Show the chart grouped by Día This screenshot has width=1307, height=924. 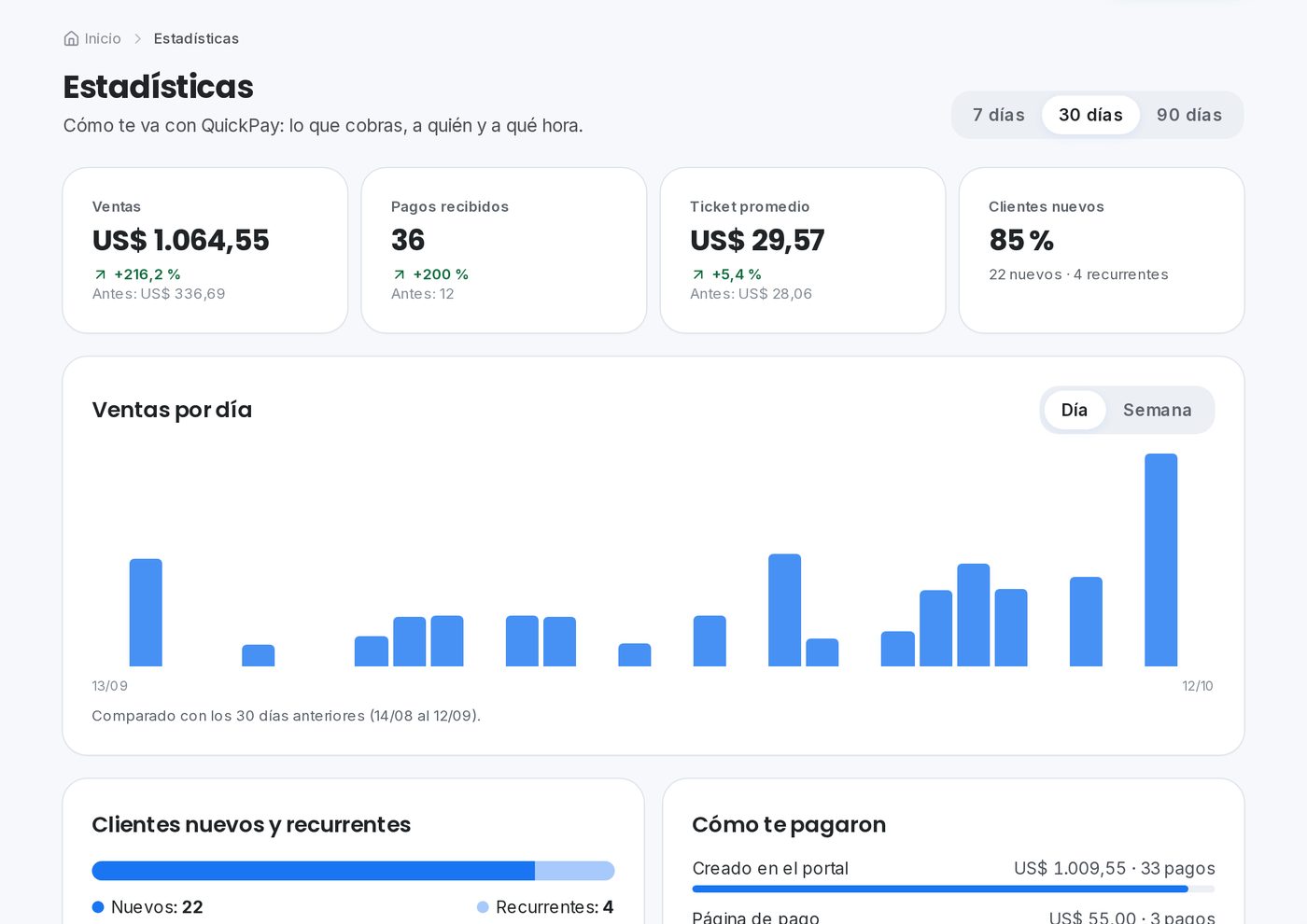coord(1075,410)
